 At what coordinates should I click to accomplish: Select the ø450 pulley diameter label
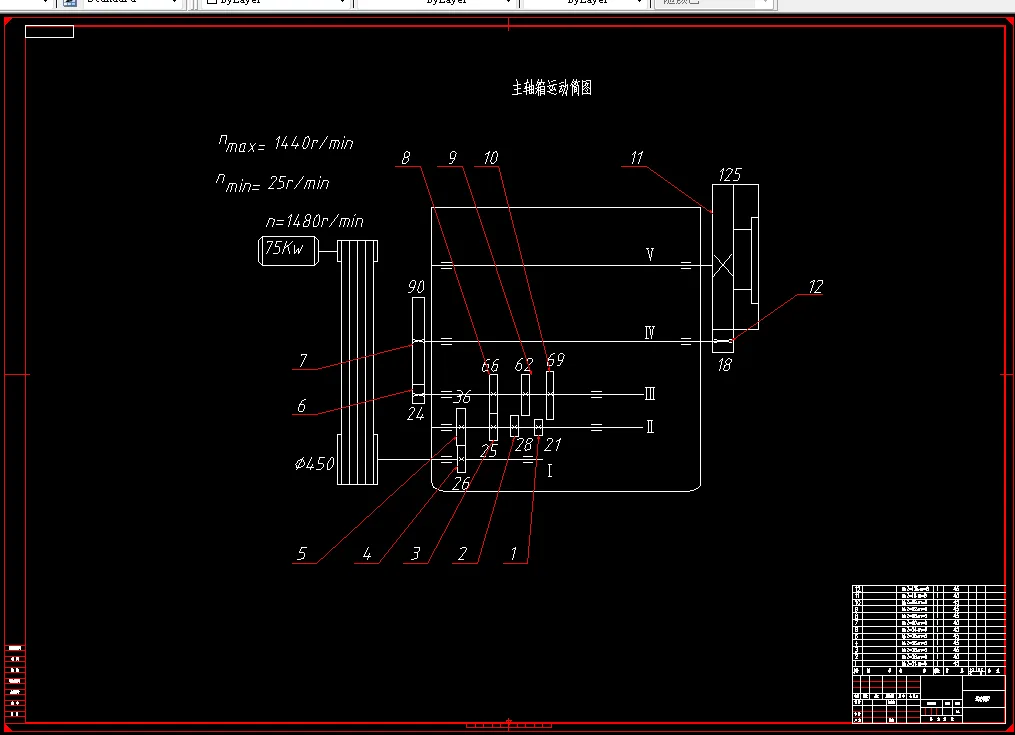click(315, 464)
